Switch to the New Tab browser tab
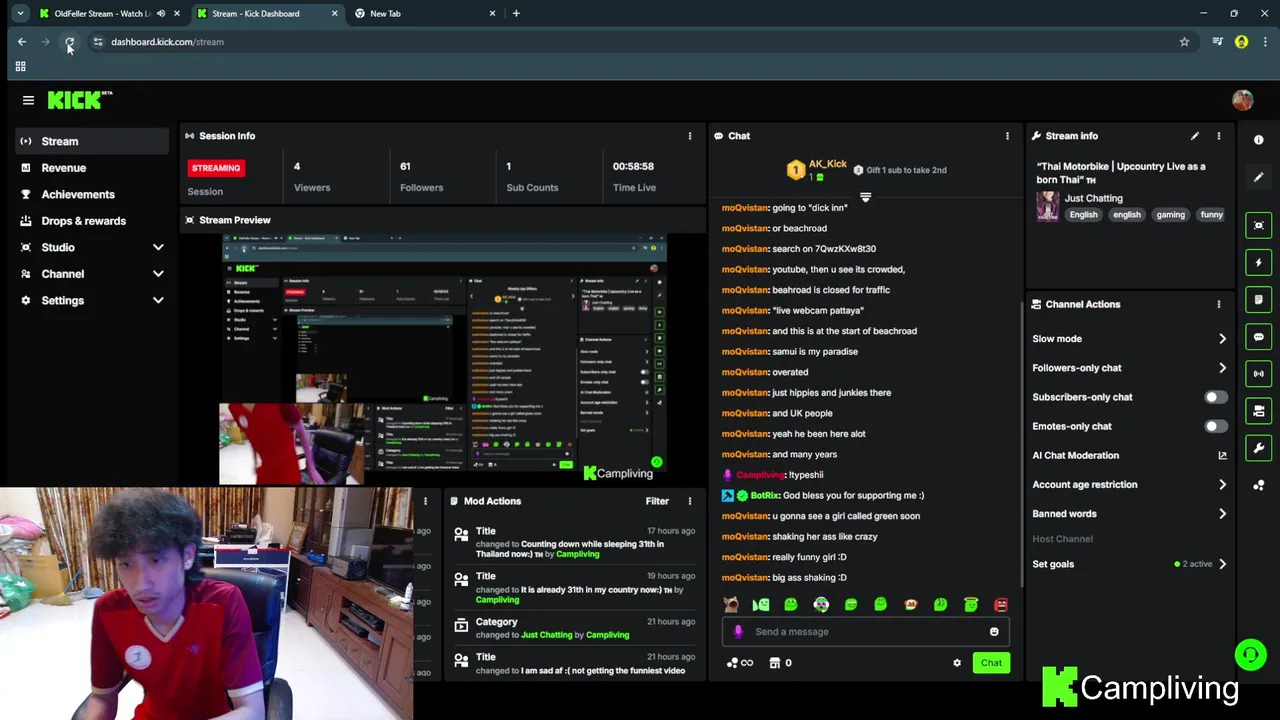The width and height of the screenshot is (1280, 720). coord(425,14)
